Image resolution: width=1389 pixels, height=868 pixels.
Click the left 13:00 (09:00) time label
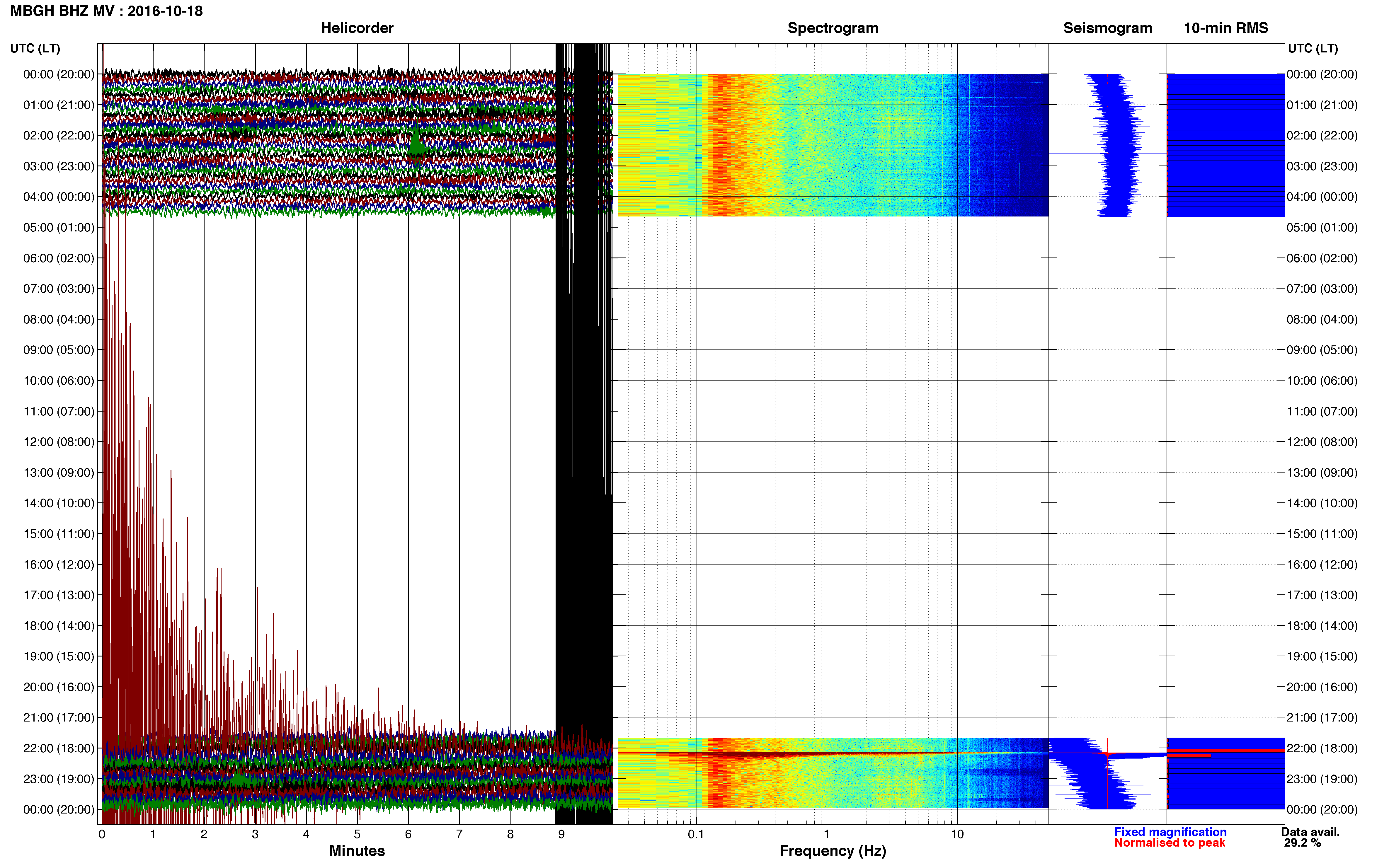tap(59, 473)
